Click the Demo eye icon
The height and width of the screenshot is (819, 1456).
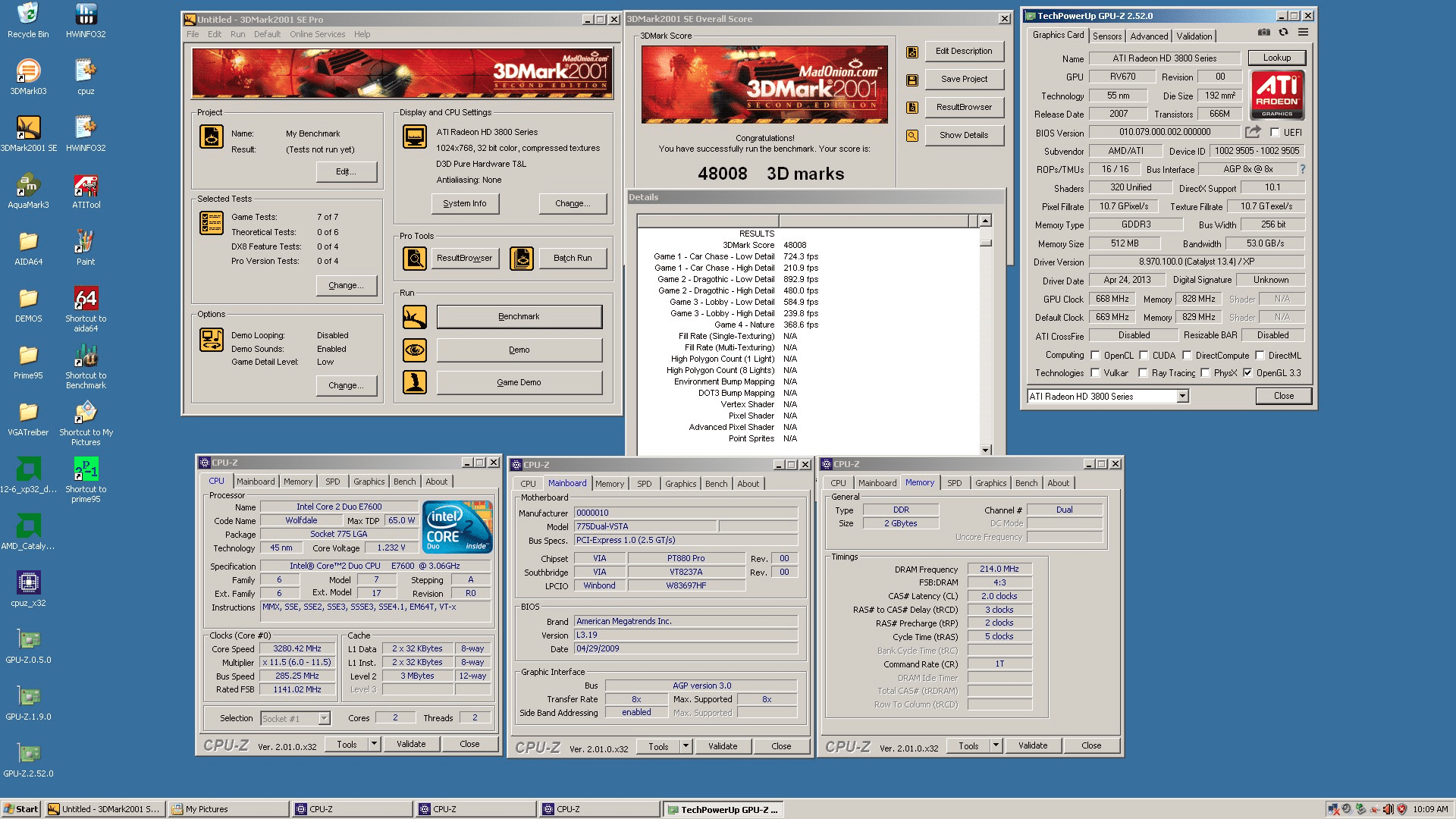click(x=415, y=350)
